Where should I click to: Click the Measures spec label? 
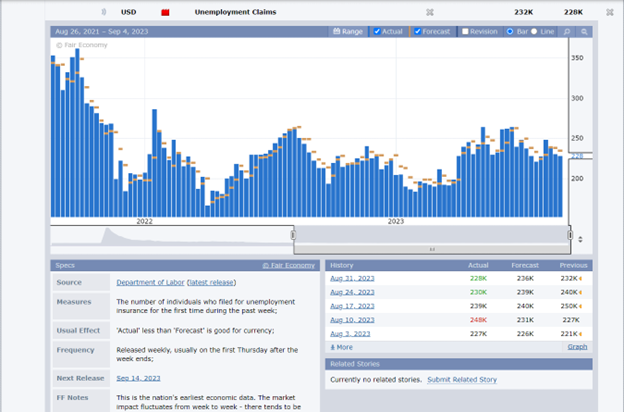tap(74, 302)
